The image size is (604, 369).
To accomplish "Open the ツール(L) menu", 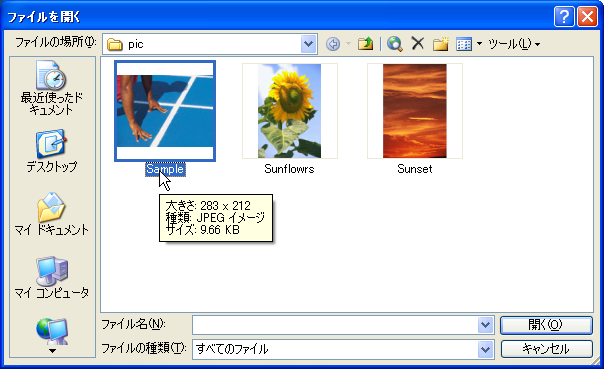I will point(514,44).
